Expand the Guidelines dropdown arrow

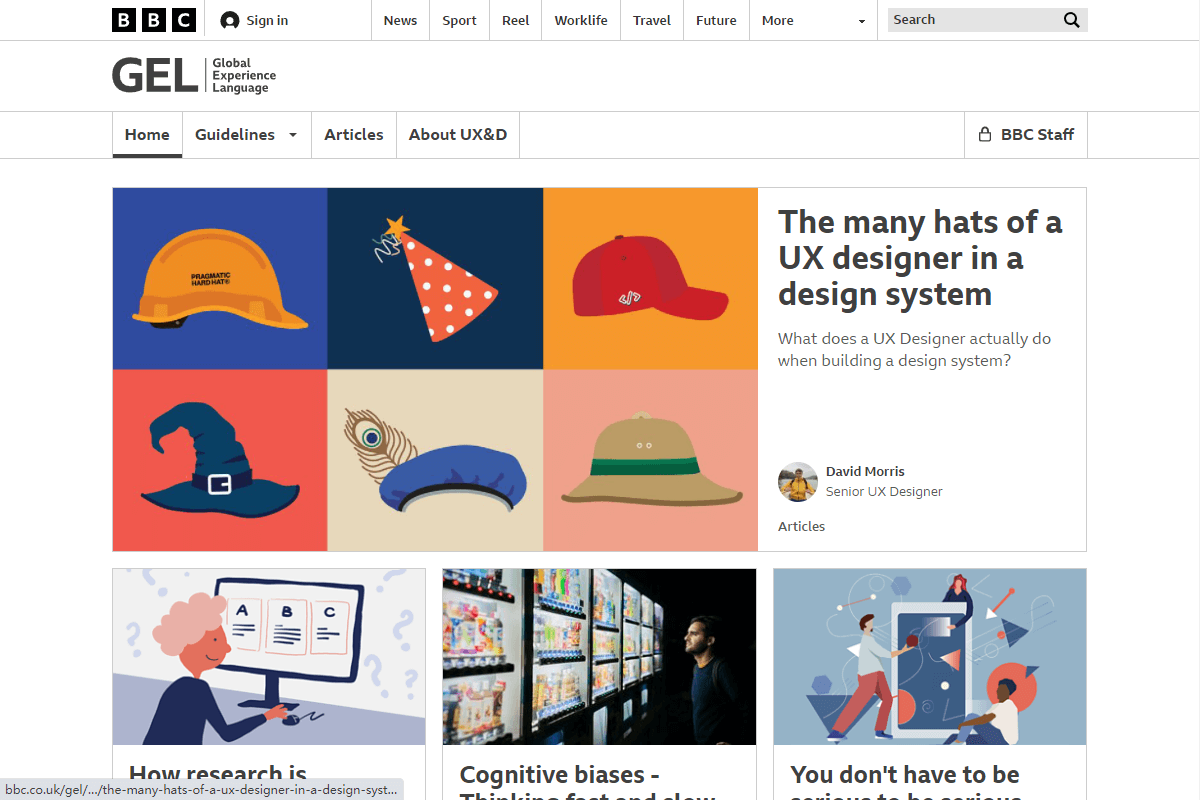(293, 135)
